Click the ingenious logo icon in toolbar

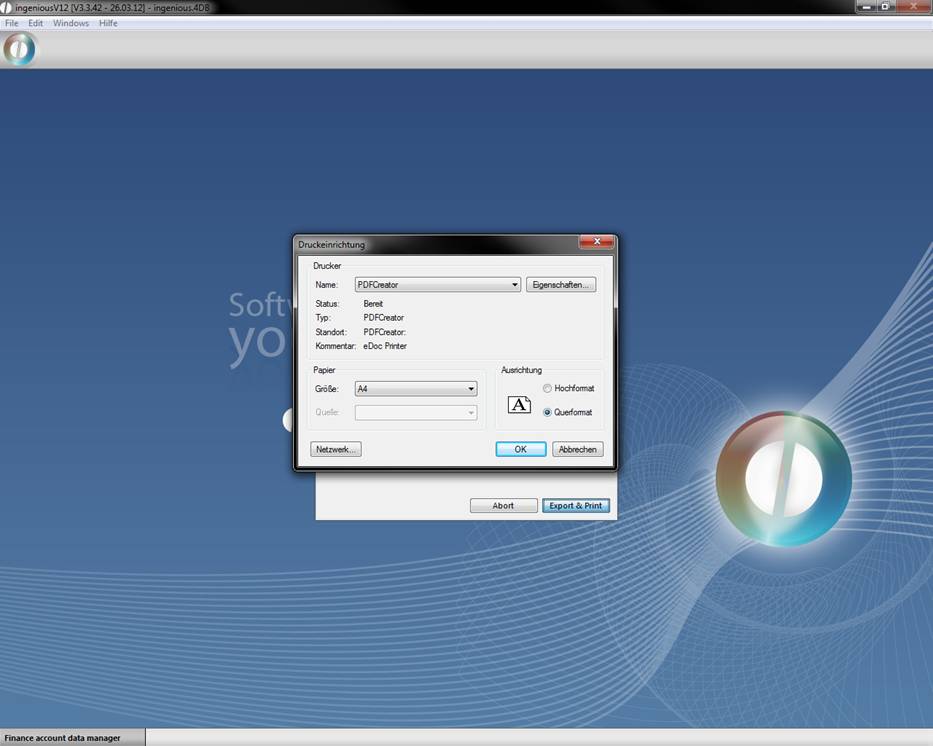[19, 49]
